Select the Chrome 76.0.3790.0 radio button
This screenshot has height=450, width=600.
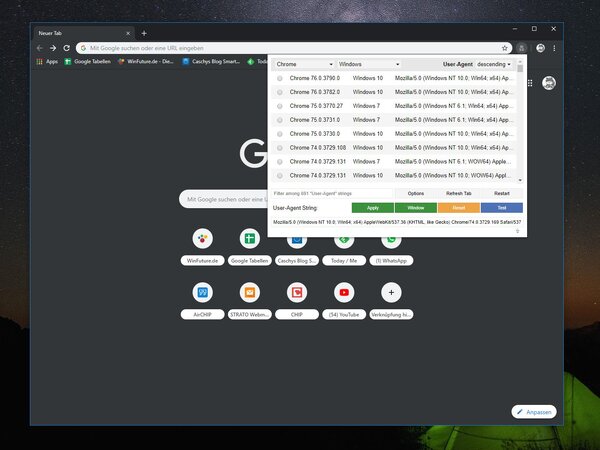pos(280,78)
